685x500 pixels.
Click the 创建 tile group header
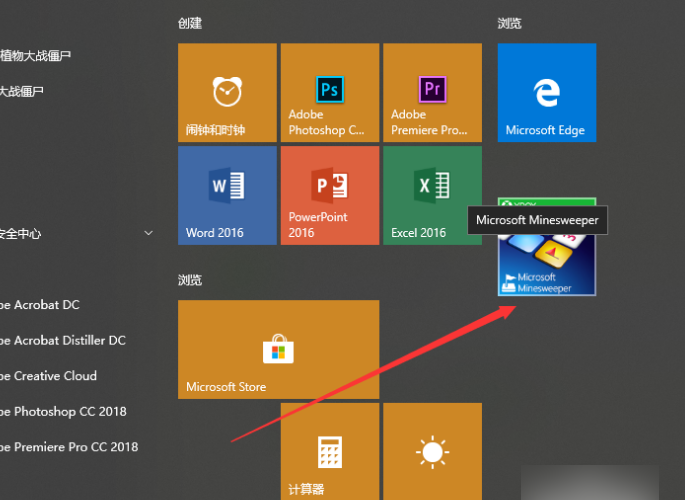tap(188, 22)
